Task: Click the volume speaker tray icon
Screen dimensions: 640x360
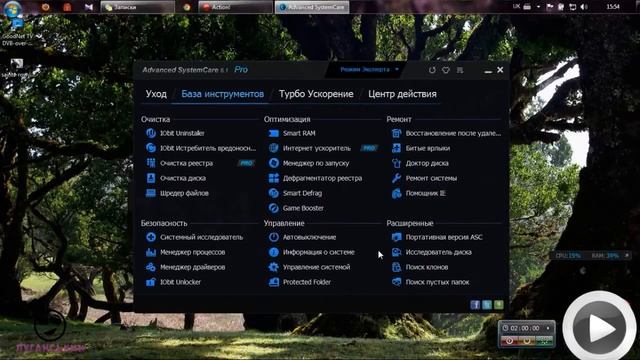Action: coord(584,7)
